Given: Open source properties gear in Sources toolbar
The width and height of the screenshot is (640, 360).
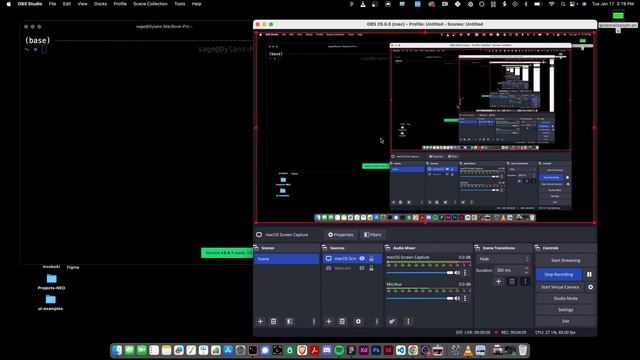Looking at the screenshot, I should coord(358,321).
